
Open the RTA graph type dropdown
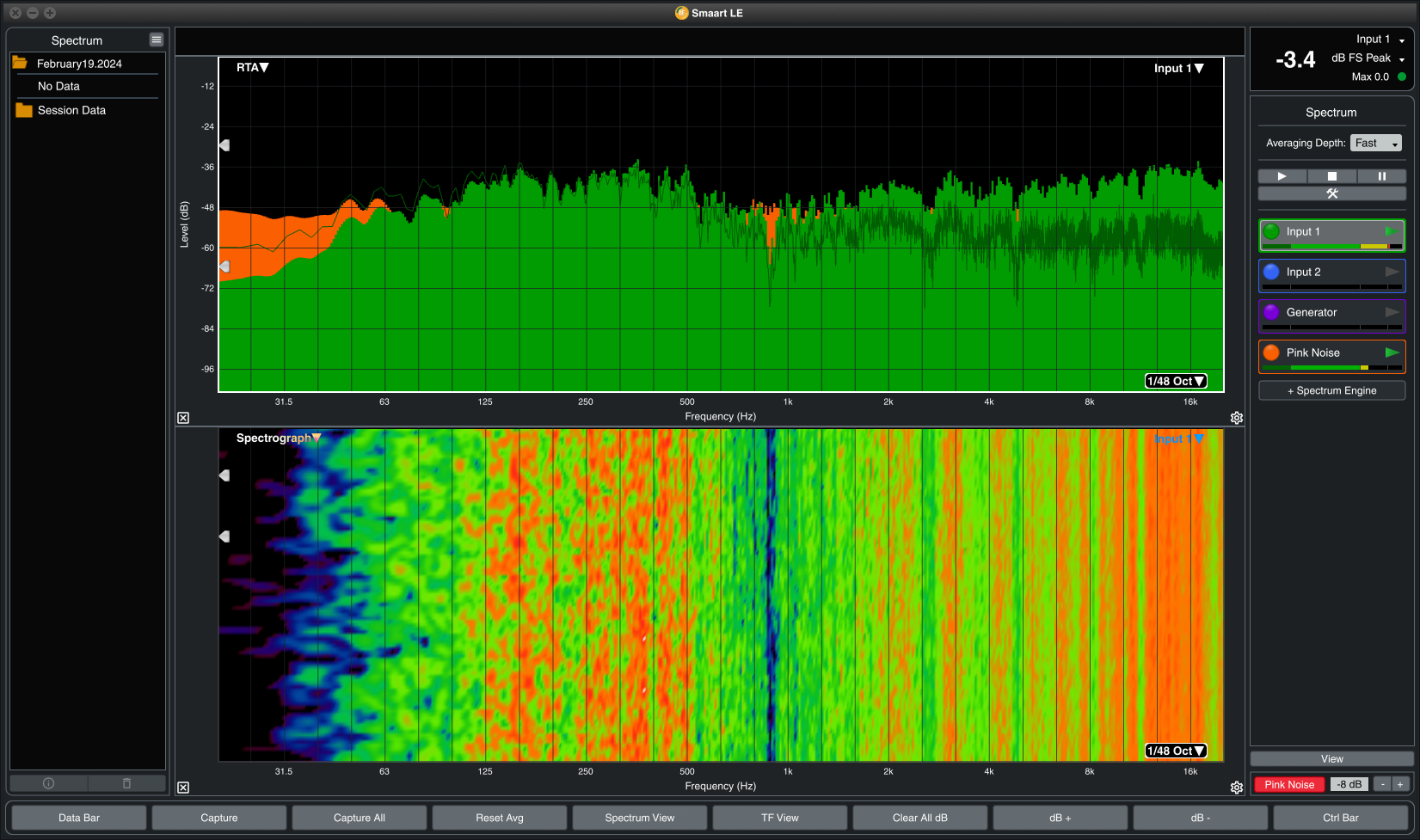(252, 67)
